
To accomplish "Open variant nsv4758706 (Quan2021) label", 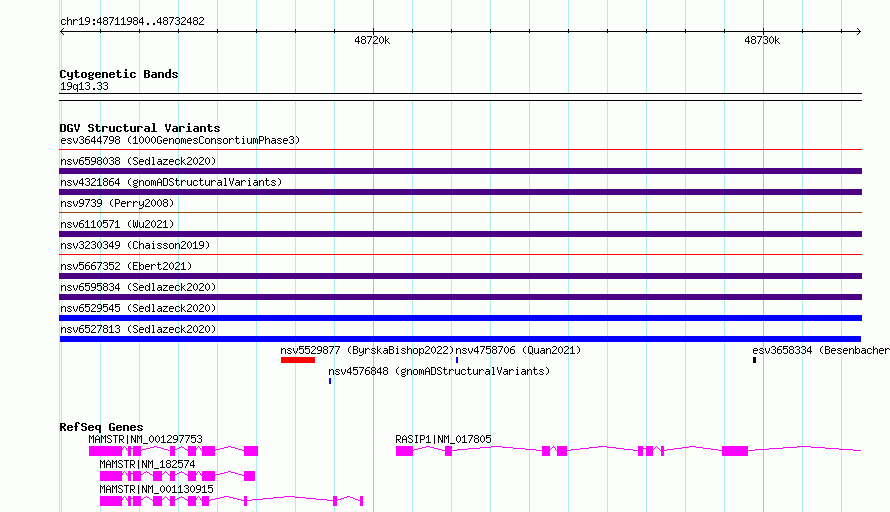I will coord(518,350).
